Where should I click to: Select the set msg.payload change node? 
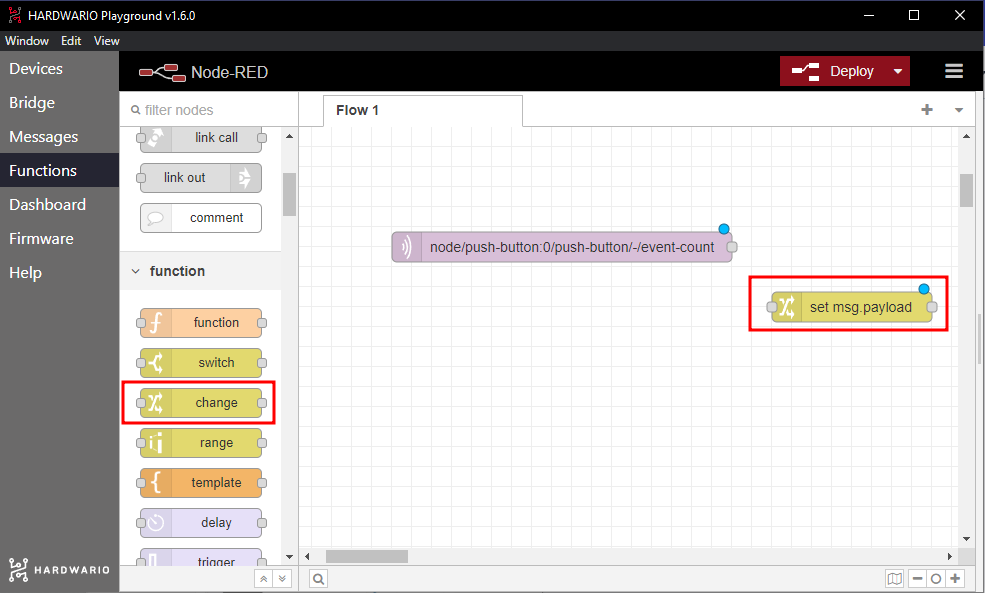(x=852, y=307)
